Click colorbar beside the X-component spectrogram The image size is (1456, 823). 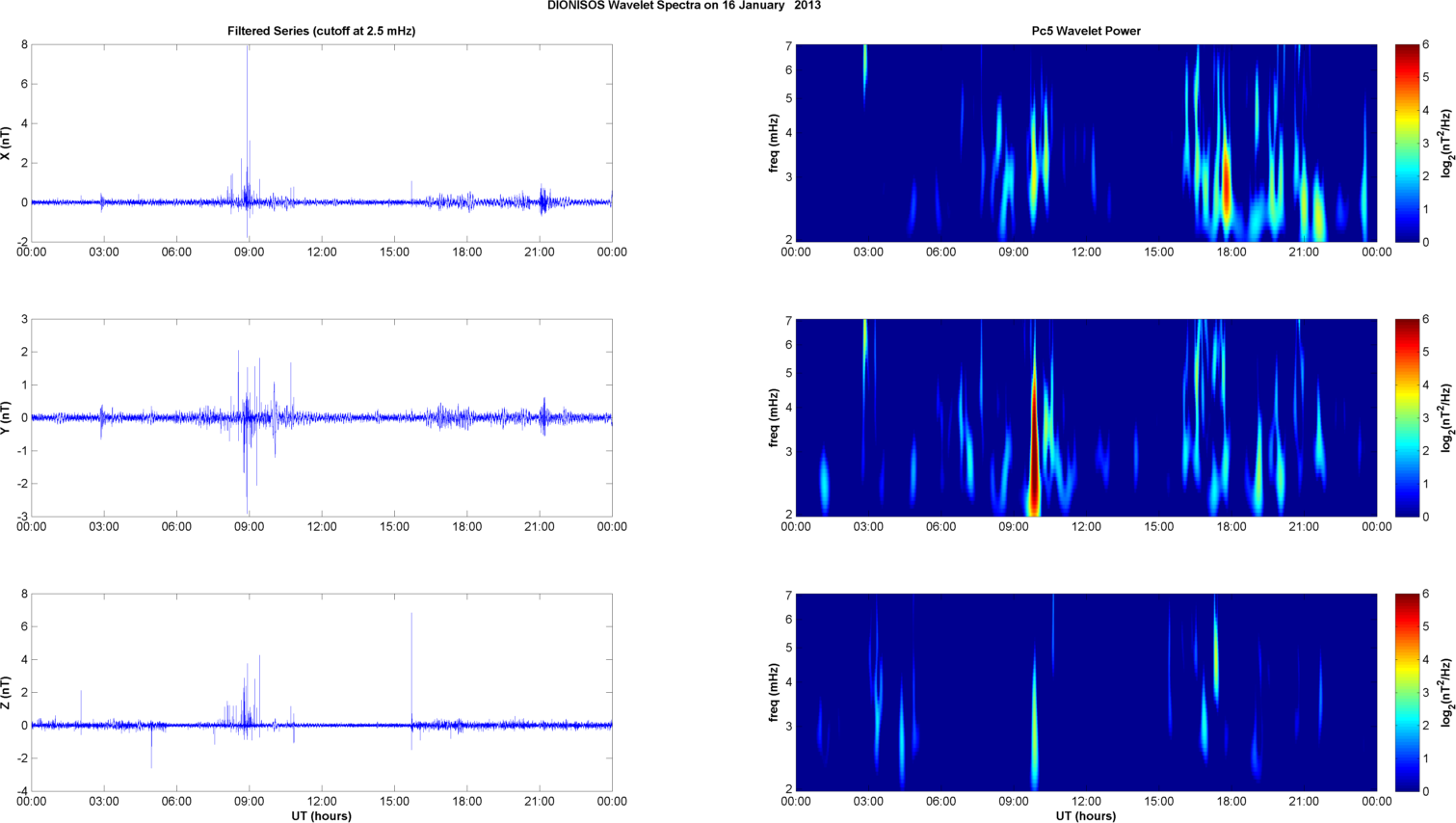1407,143
